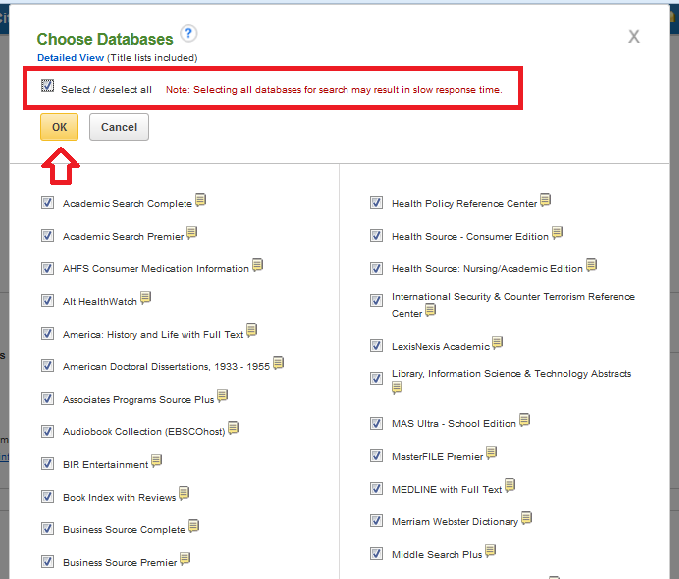Uncheck Academic Search Premier database
The height and width of the screenshot is (579, 679).
tap(47, 236)
